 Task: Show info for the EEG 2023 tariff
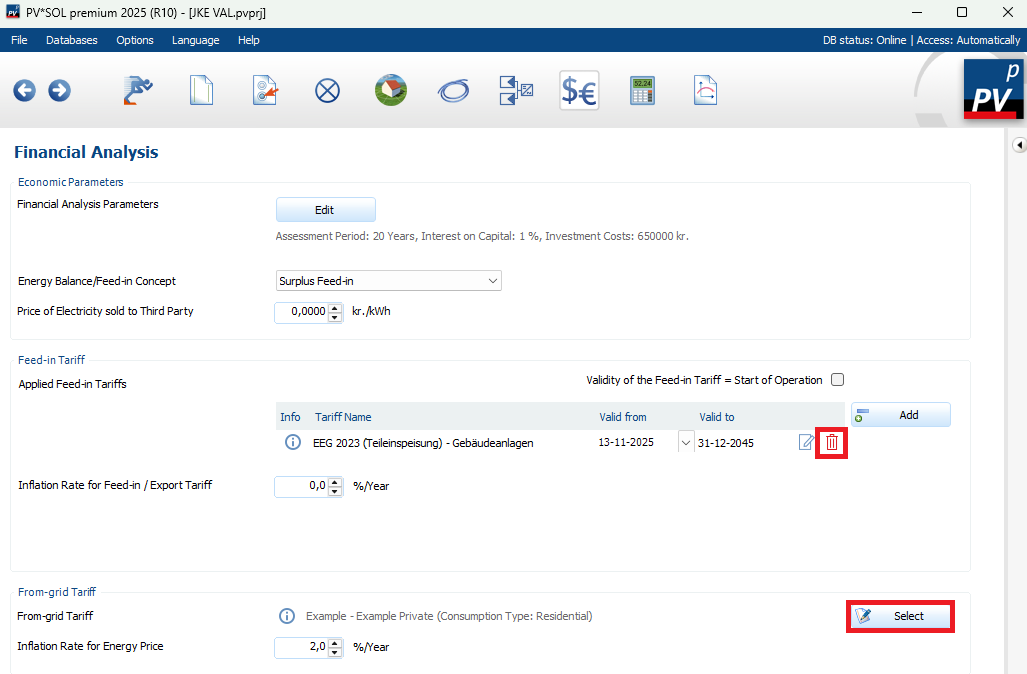(x=292, y=443)
